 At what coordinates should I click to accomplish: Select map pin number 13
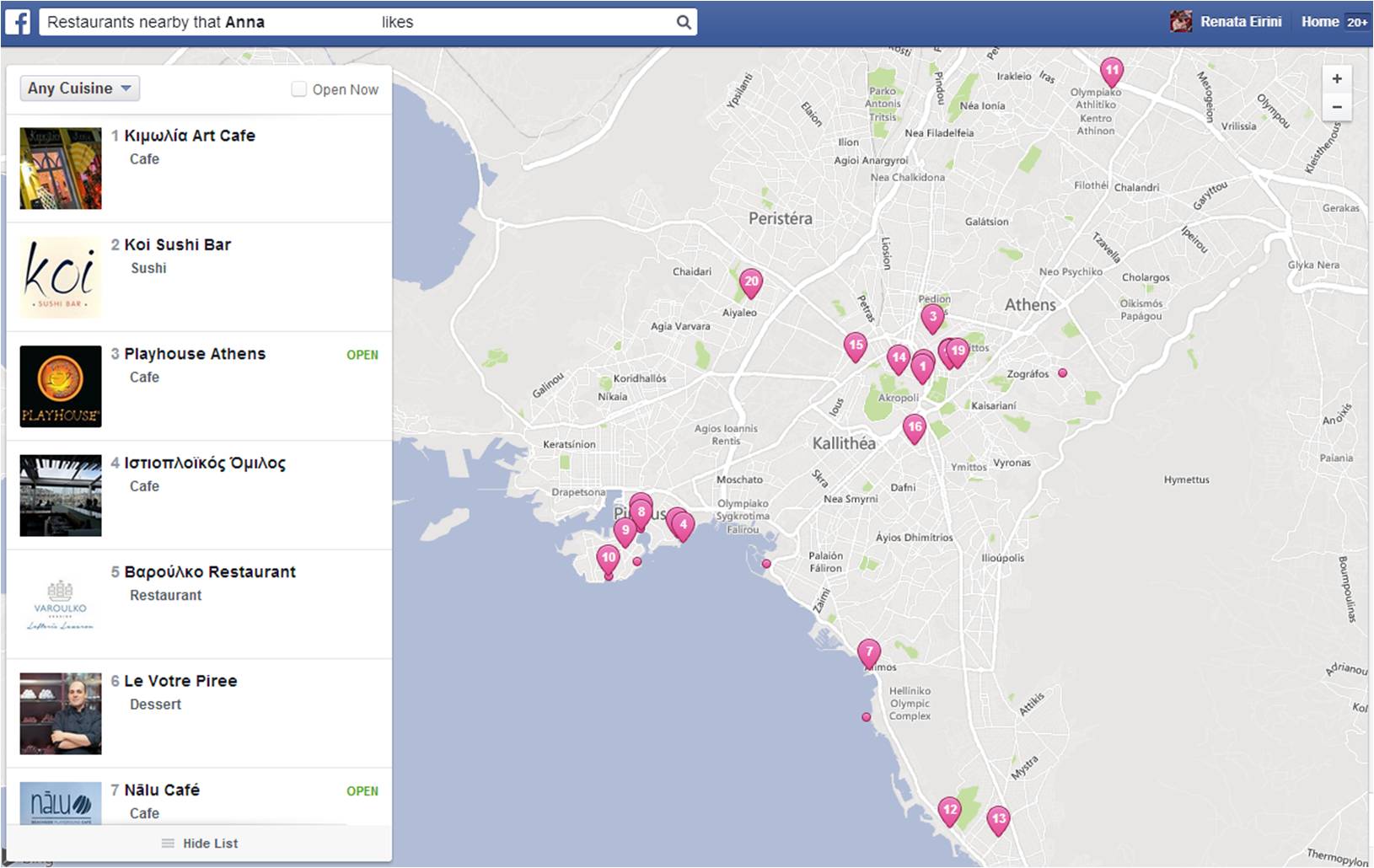[x=998, y=819]
